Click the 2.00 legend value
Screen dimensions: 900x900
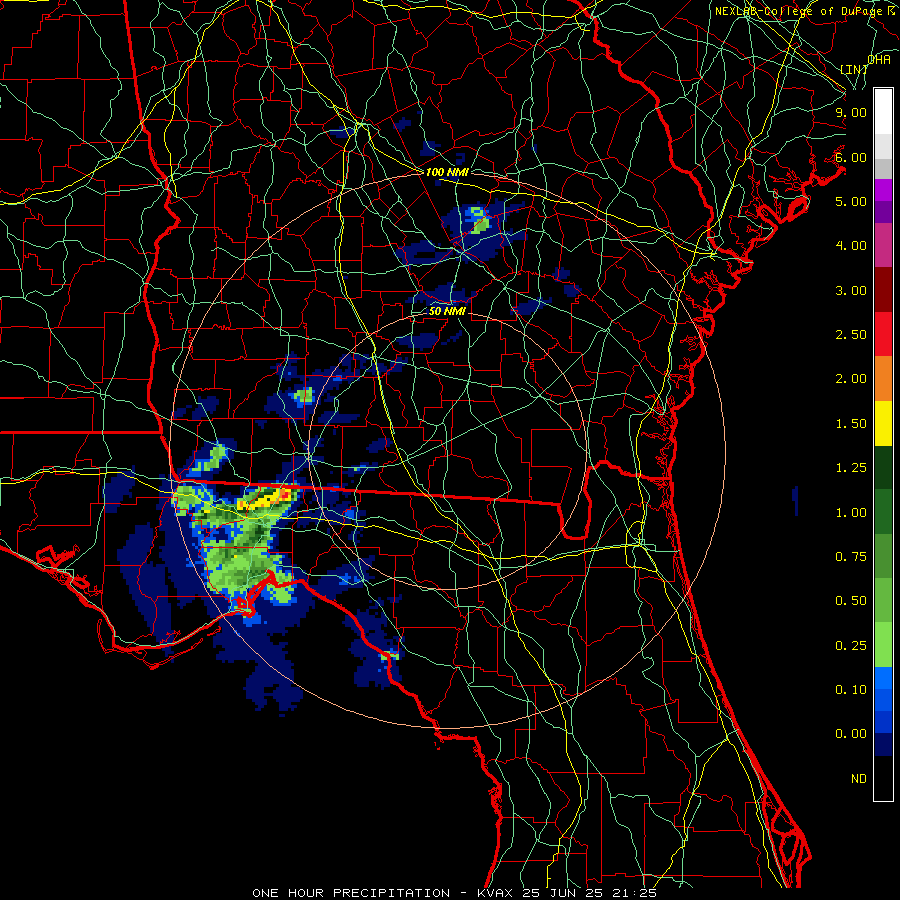click(x=851, y=379)
